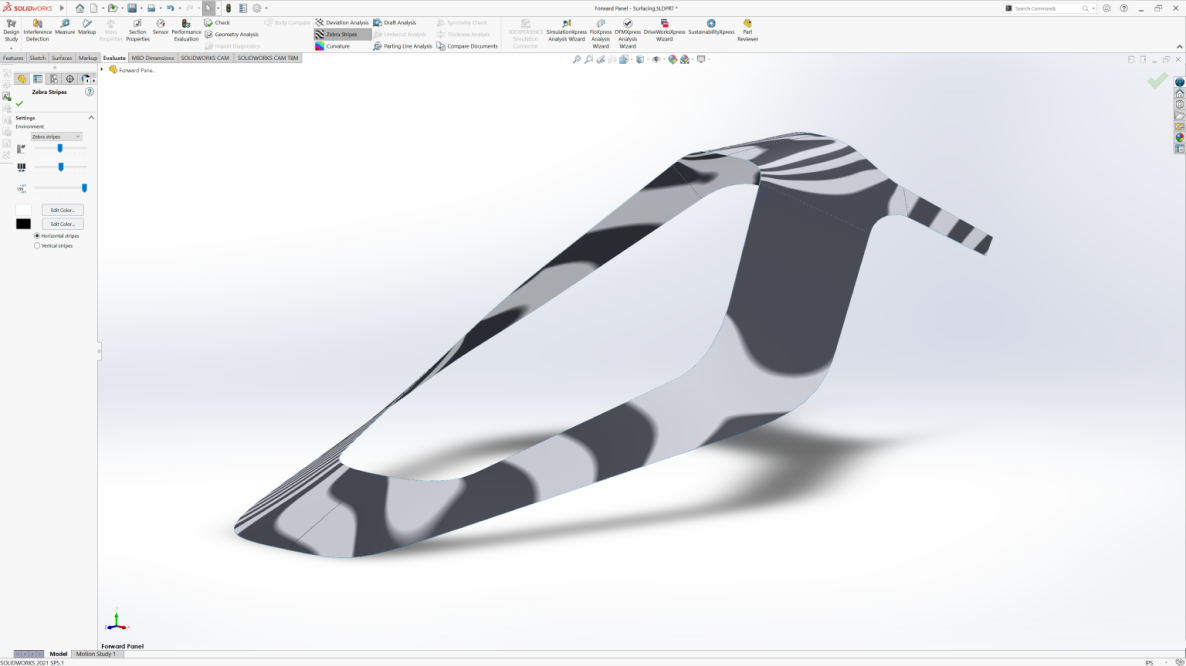The height and width of the screenshot is (666, 1186).
Task: Open Zebra Stripes help
Action: (89, 91)
